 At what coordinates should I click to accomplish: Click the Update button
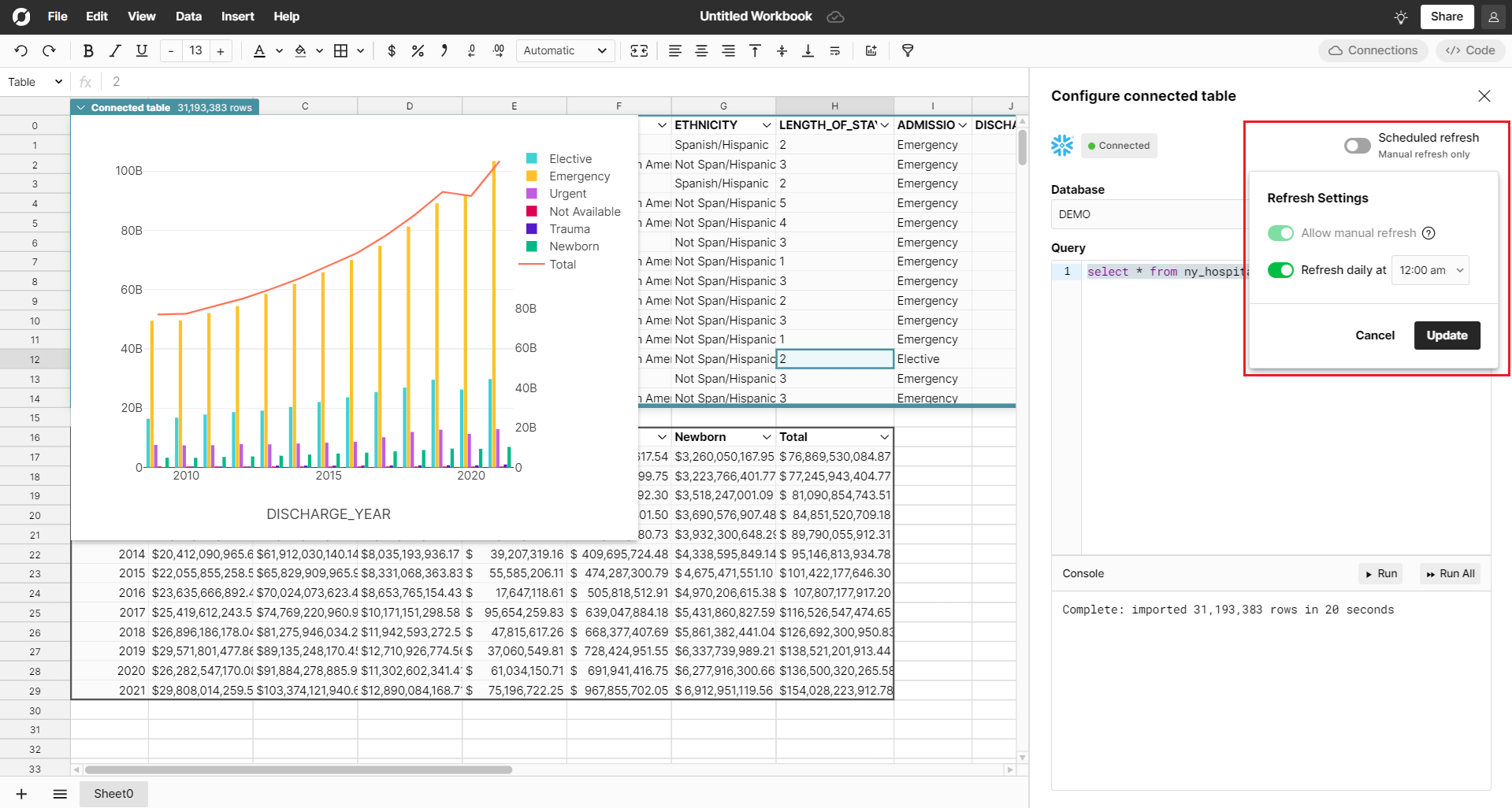click(1447, 335)
